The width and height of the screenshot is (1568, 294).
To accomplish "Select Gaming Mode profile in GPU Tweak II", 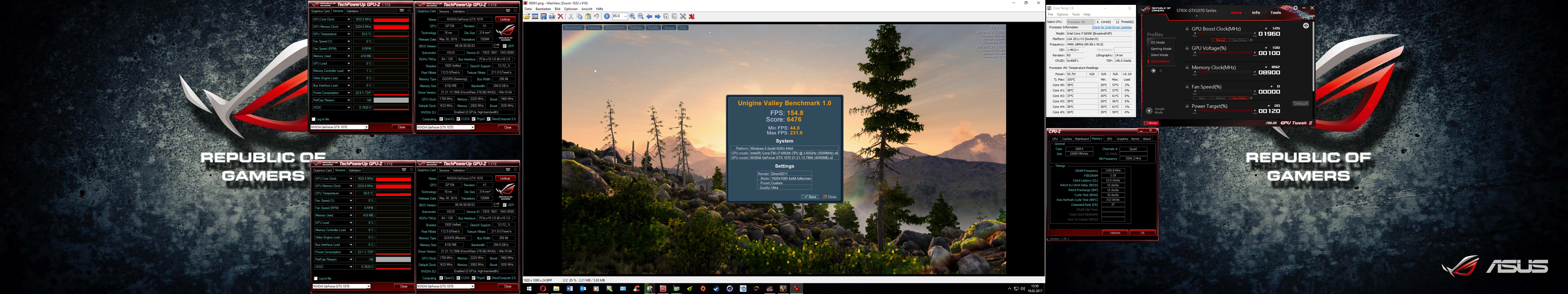I will tap(1161, 49).
